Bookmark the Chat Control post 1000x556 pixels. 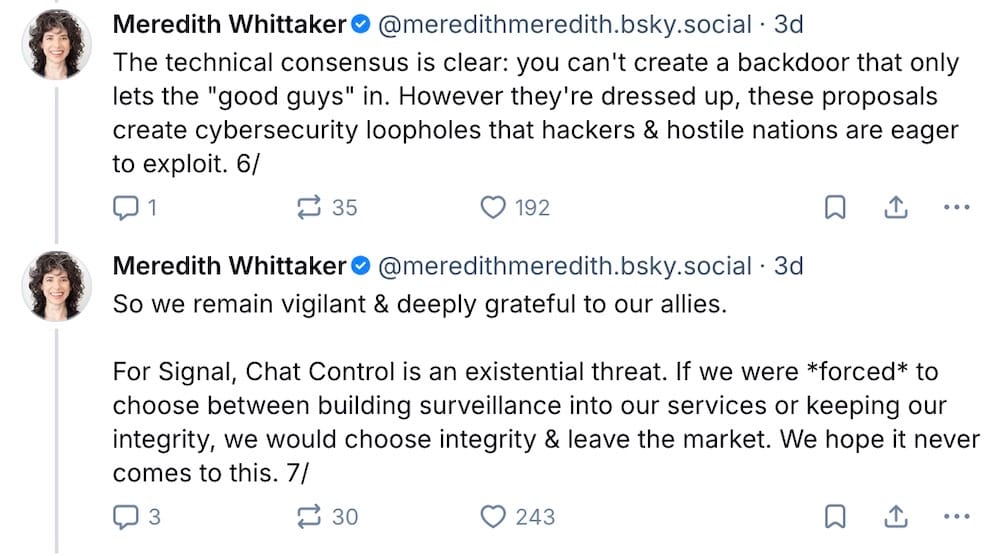coord(835,517)
